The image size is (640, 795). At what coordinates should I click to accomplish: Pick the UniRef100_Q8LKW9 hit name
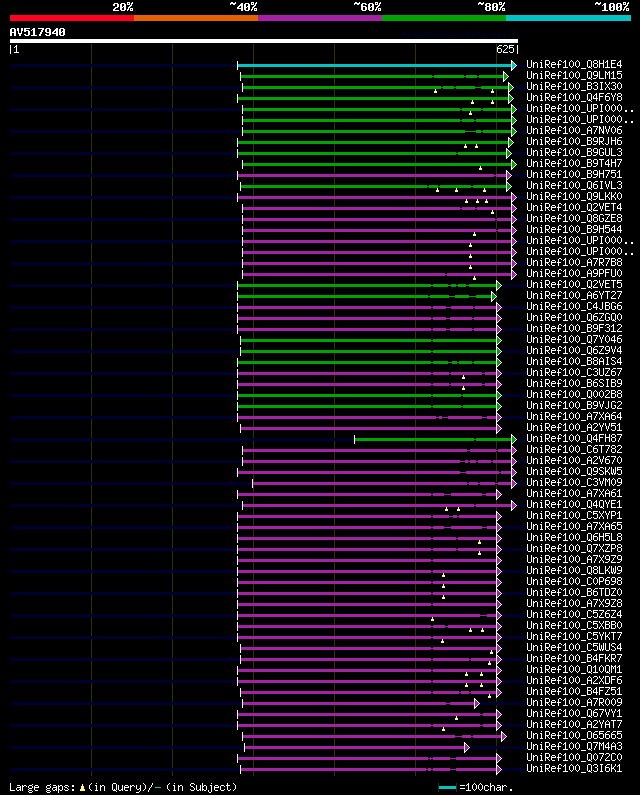click(x=574, y=570)
